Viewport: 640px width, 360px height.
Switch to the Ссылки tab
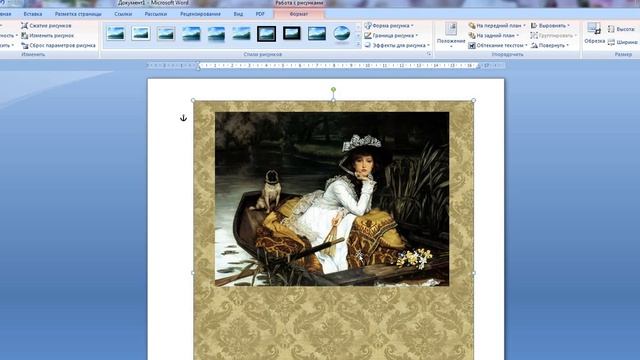[123, 14]
